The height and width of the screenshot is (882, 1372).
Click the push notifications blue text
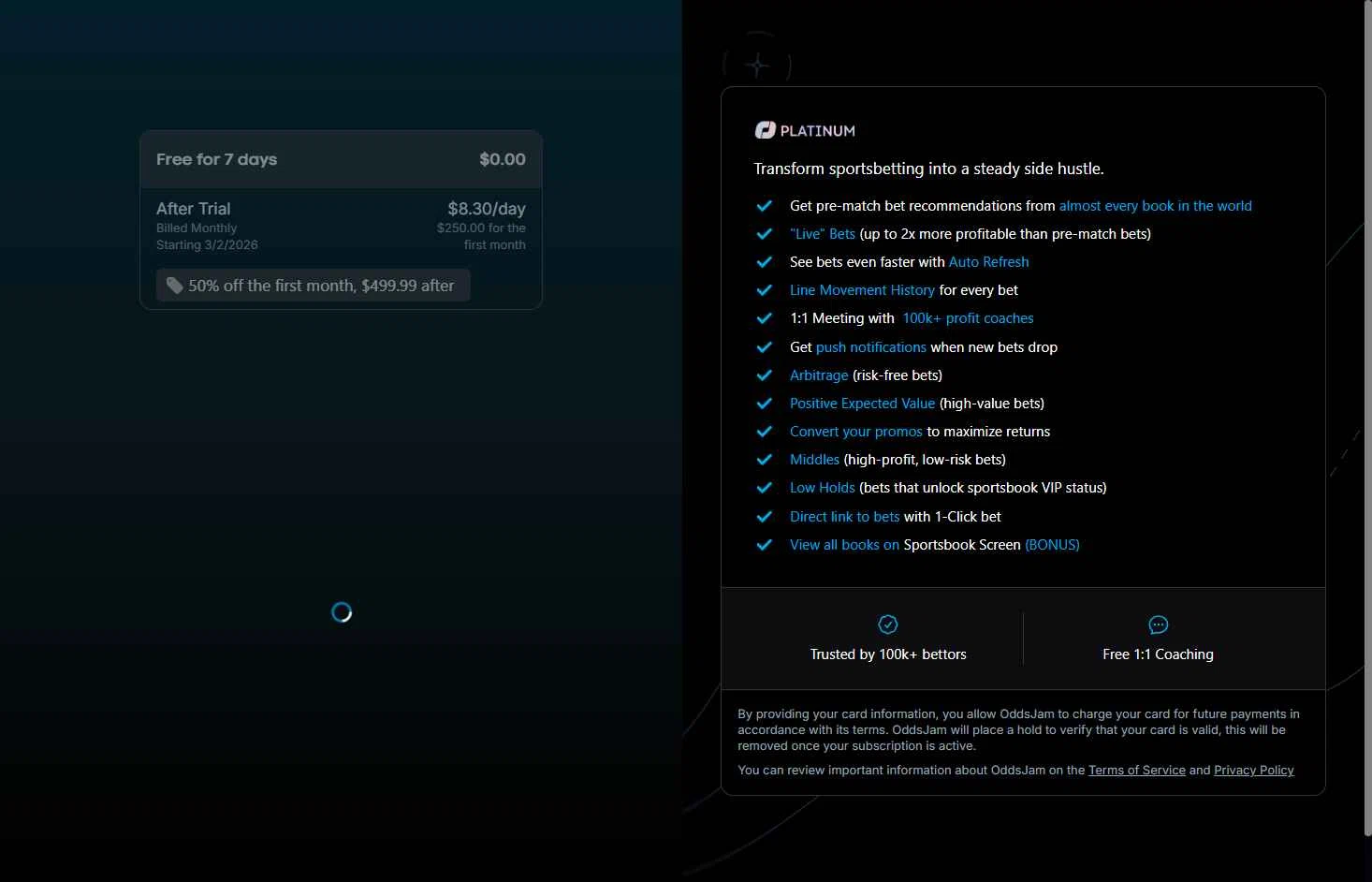tap(871, 347)
